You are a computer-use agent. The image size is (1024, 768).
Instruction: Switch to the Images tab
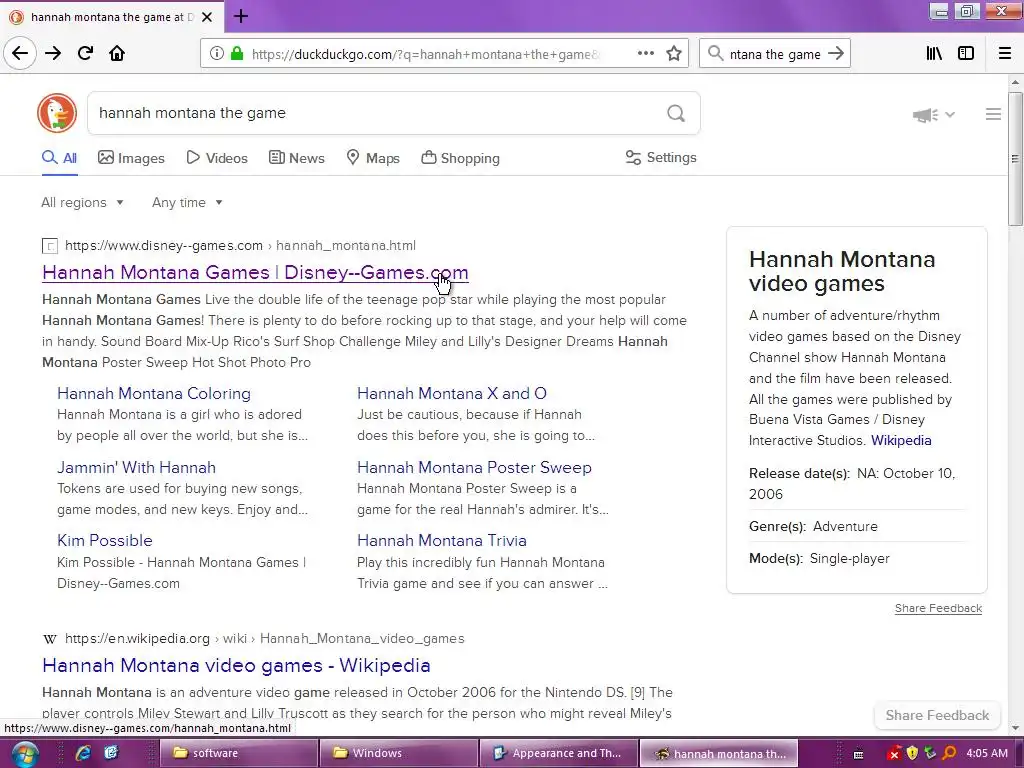[131, 158]
